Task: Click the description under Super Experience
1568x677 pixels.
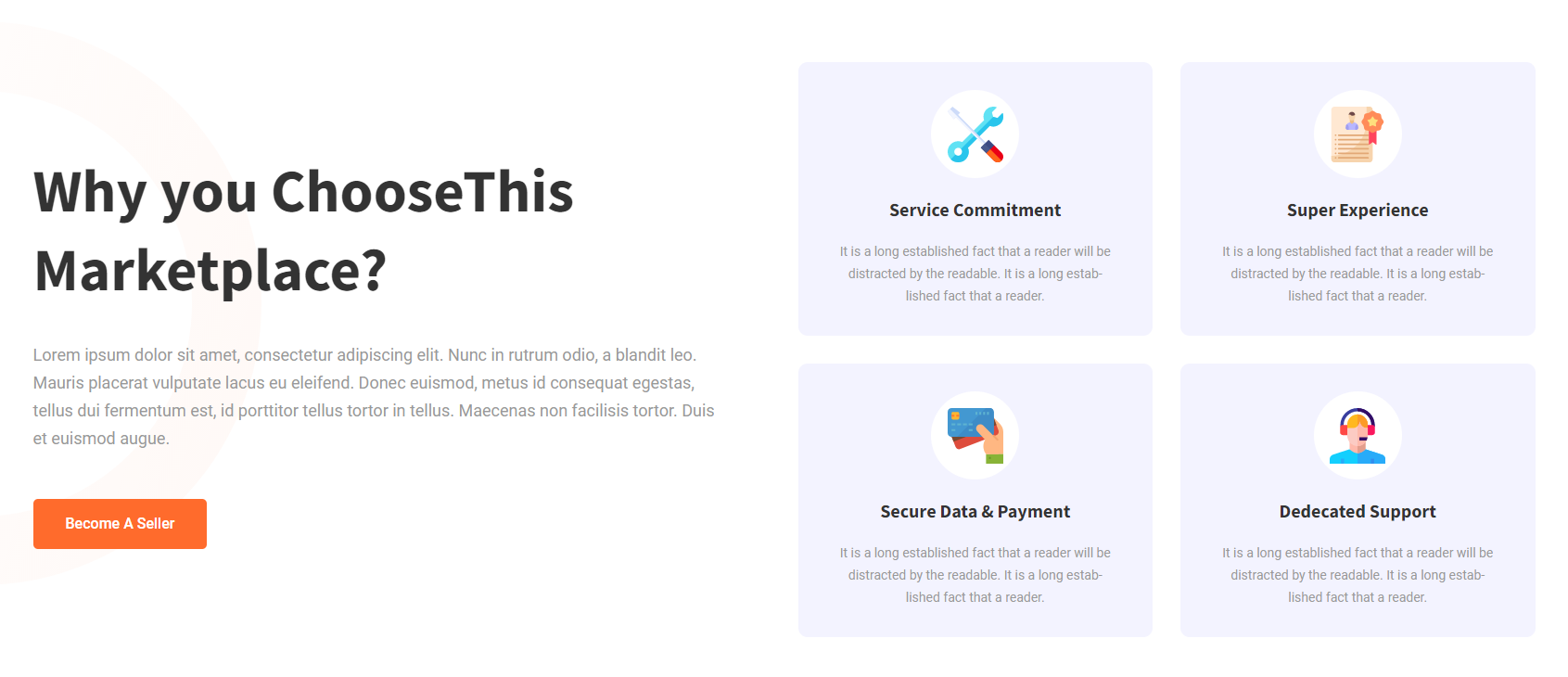Action: (x=1357, y=274)
